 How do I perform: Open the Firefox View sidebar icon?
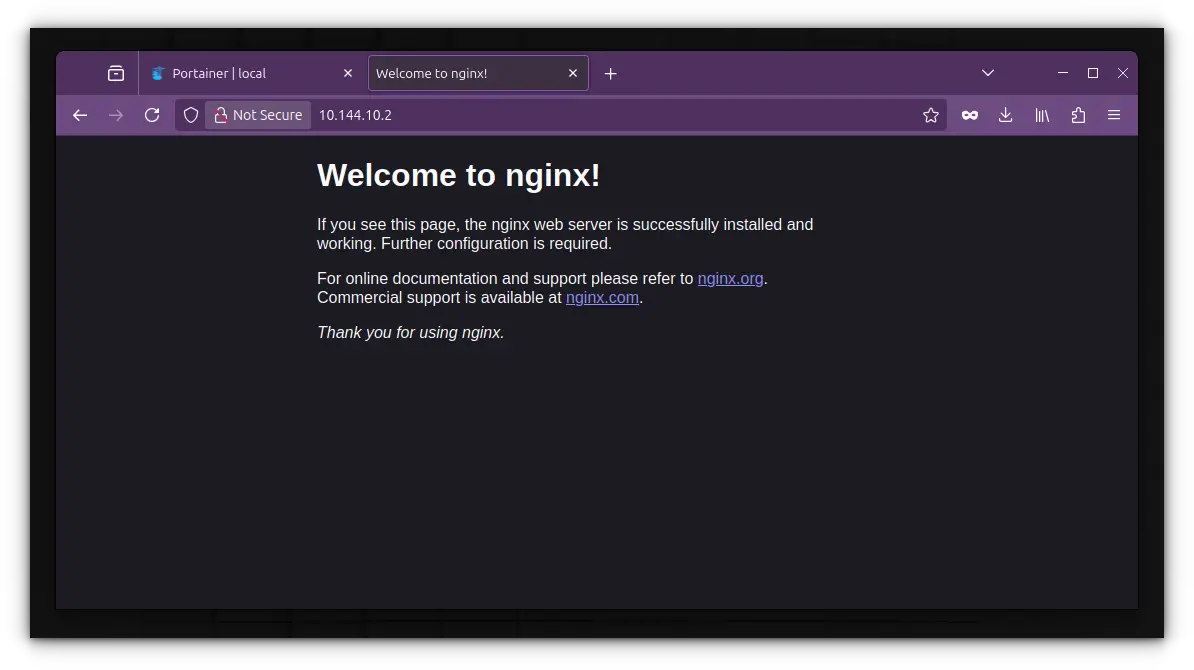115,72
